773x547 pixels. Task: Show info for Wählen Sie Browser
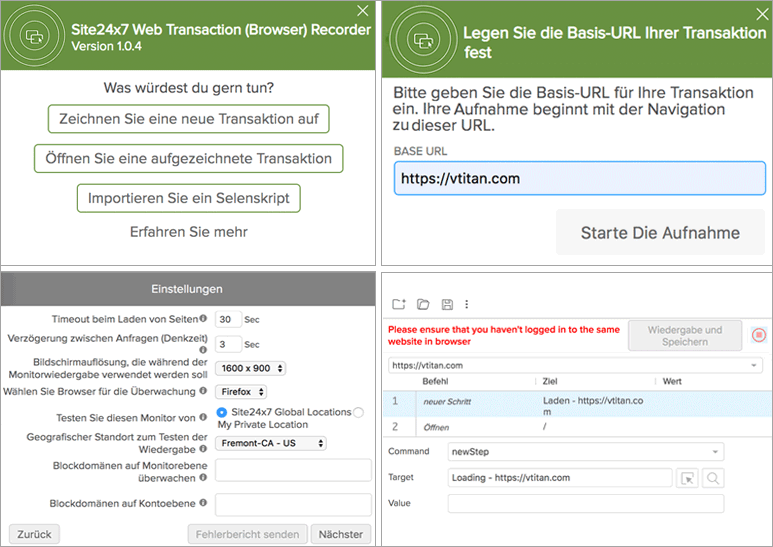(203, 391)
